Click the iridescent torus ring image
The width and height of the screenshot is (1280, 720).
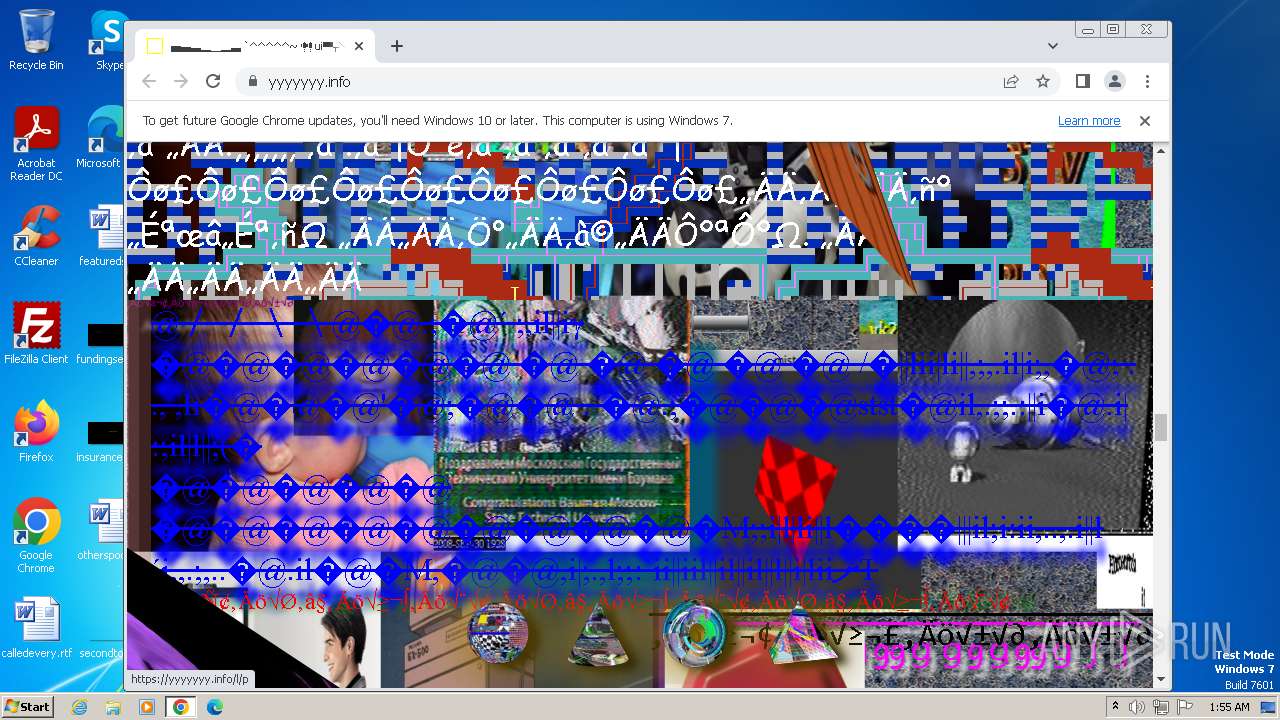click(x=696, y=633)
